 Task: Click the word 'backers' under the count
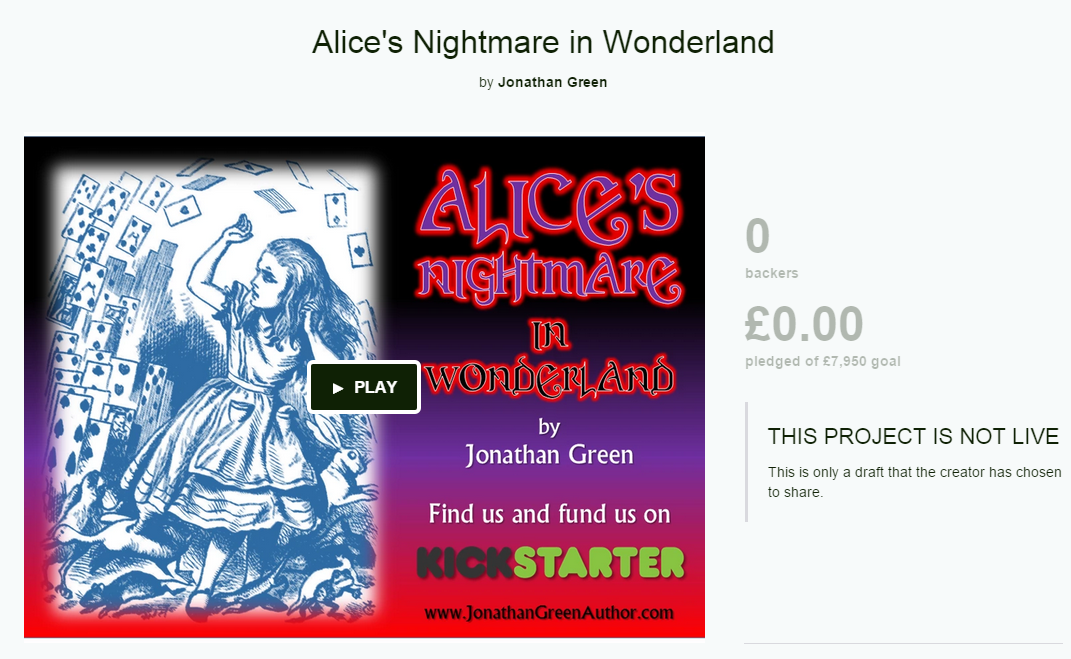click(772, 273)
